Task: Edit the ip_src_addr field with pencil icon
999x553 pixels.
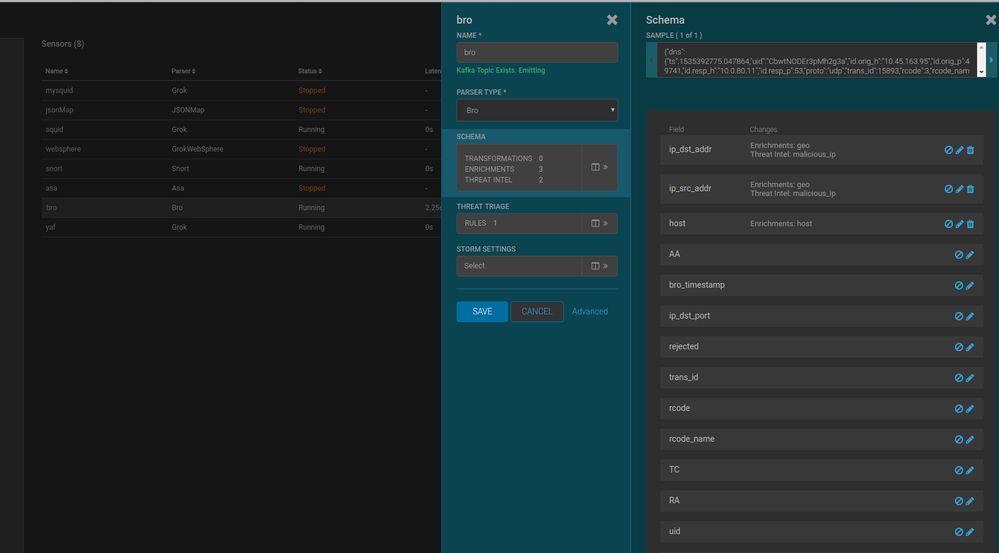Action: click(x=959, y=189)
